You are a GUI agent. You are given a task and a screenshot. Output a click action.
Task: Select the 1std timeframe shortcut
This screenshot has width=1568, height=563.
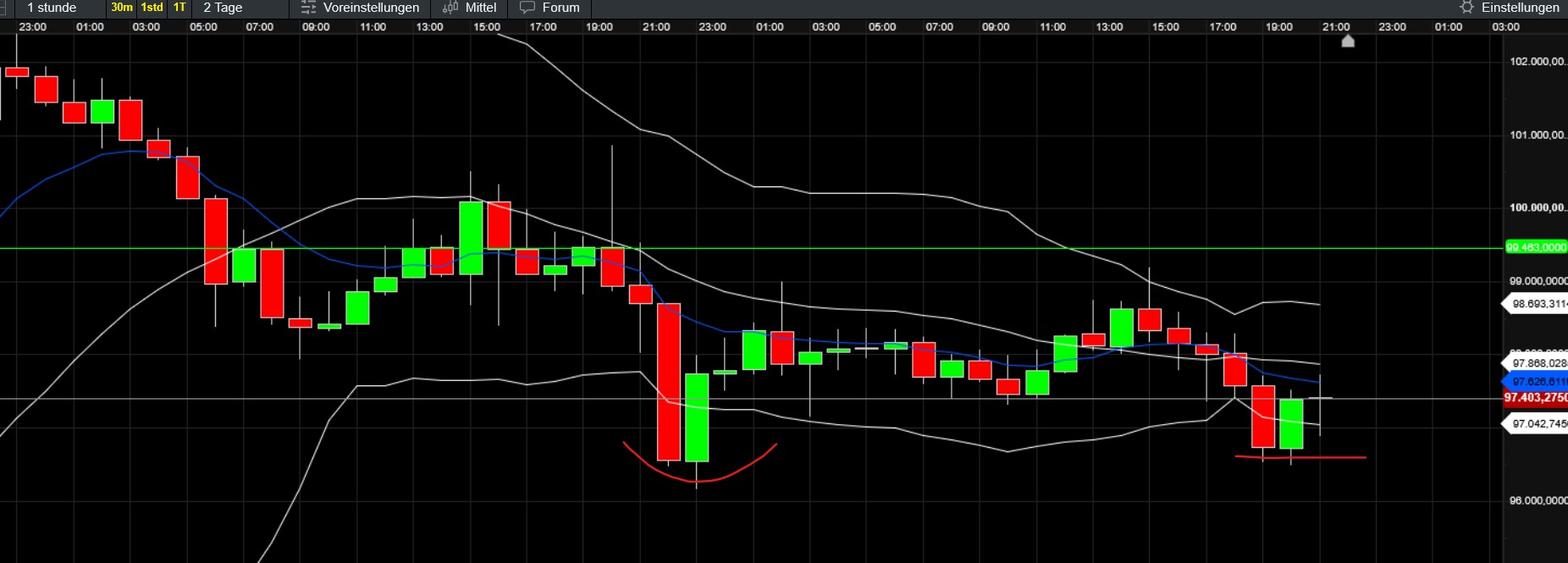click(152, 8)
